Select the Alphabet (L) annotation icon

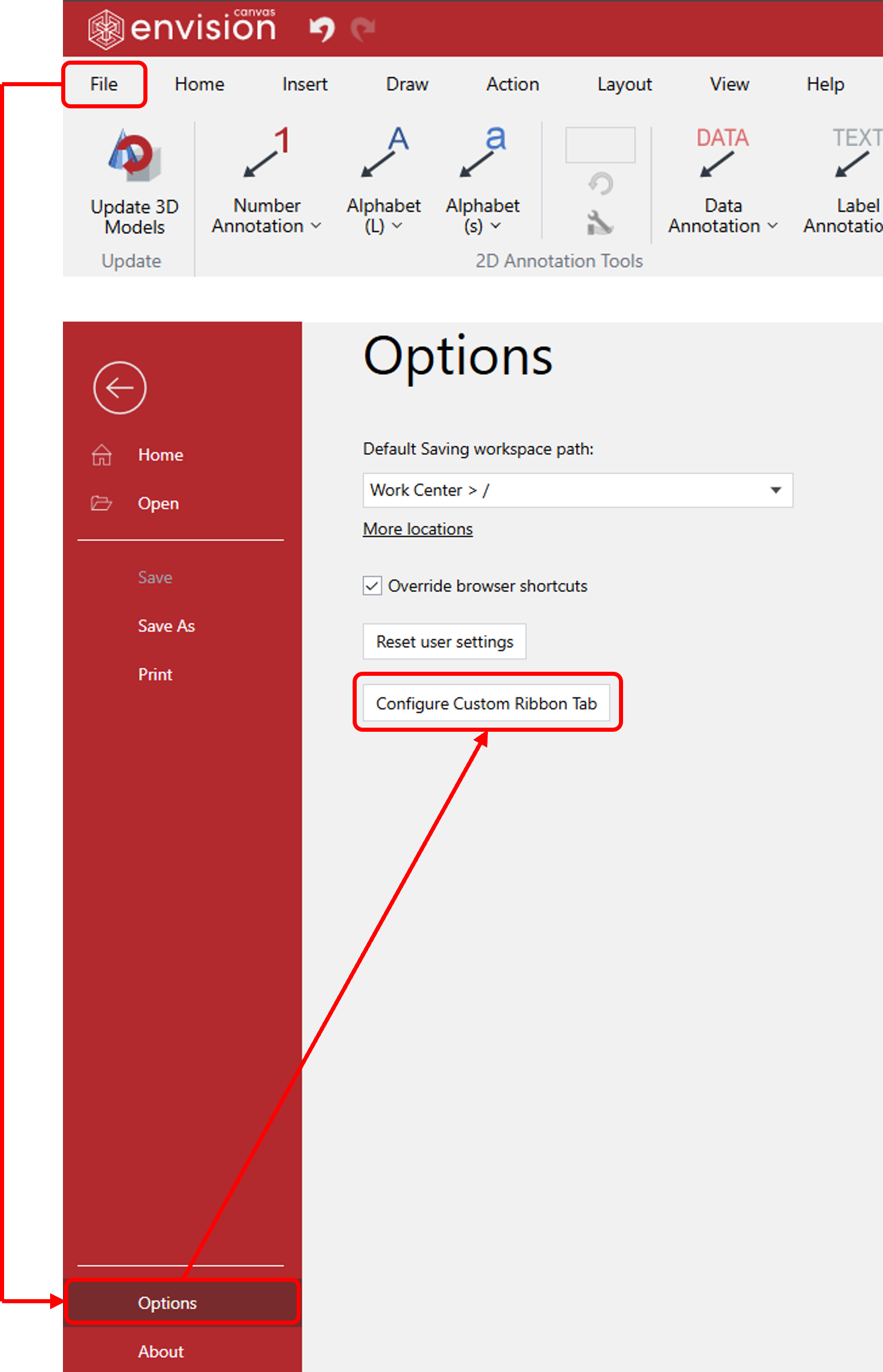tap(384, 153)
